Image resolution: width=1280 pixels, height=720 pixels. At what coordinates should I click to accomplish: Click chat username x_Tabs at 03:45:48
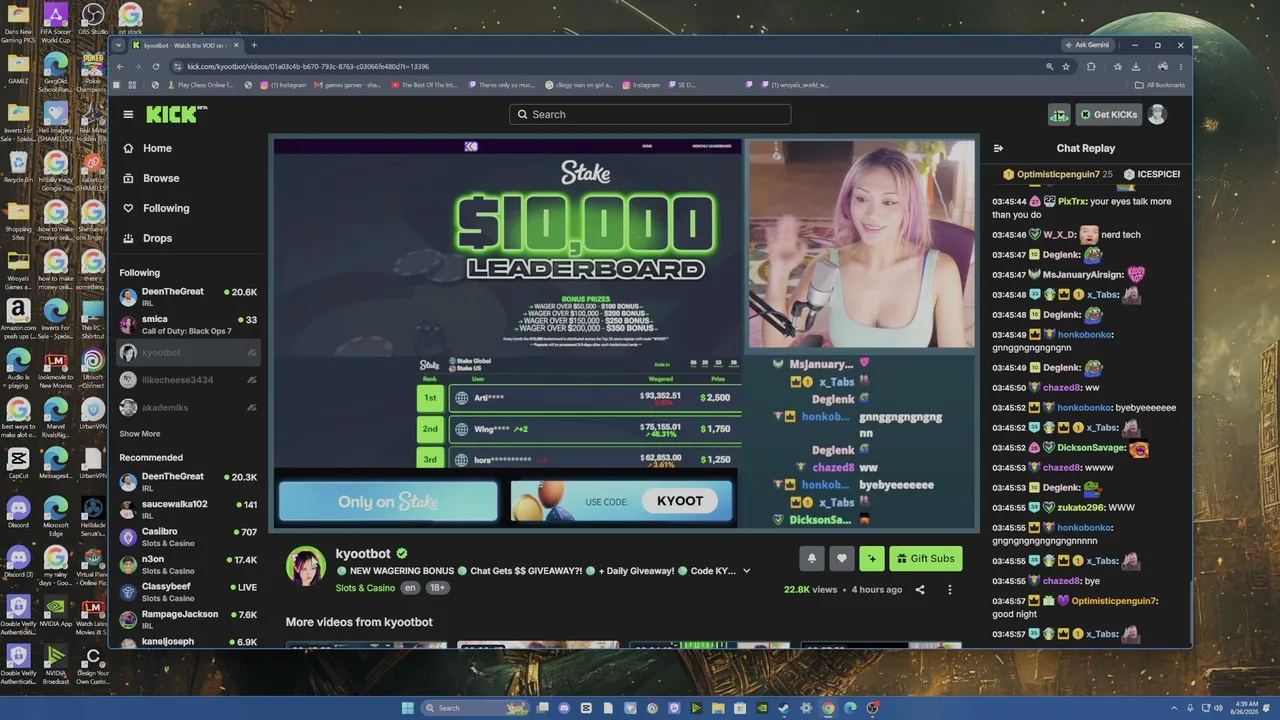pyautogui.click(x=1102, y=295)
